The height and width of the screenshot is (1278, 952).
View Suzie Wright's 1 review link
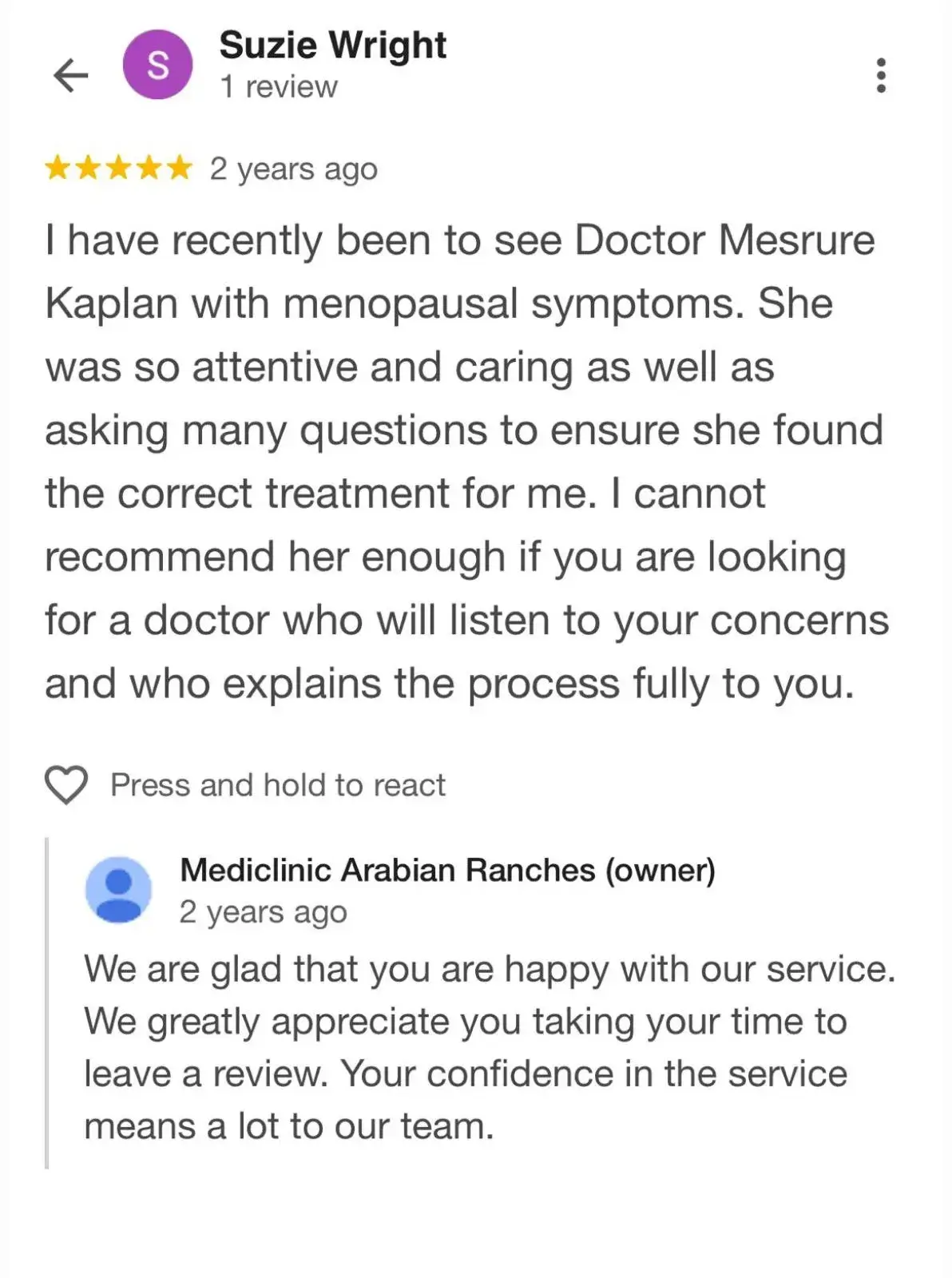(279, 86)
